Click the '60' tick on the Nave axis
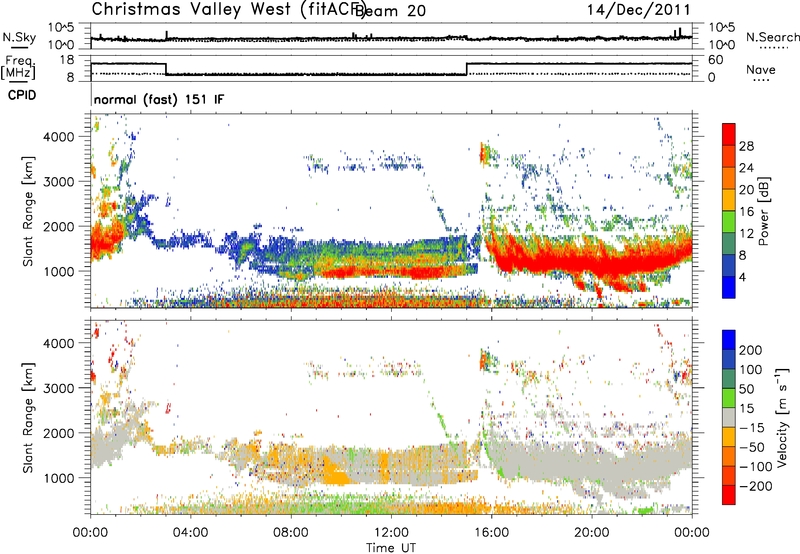The image size is (800, 554). tap(716, 60)
